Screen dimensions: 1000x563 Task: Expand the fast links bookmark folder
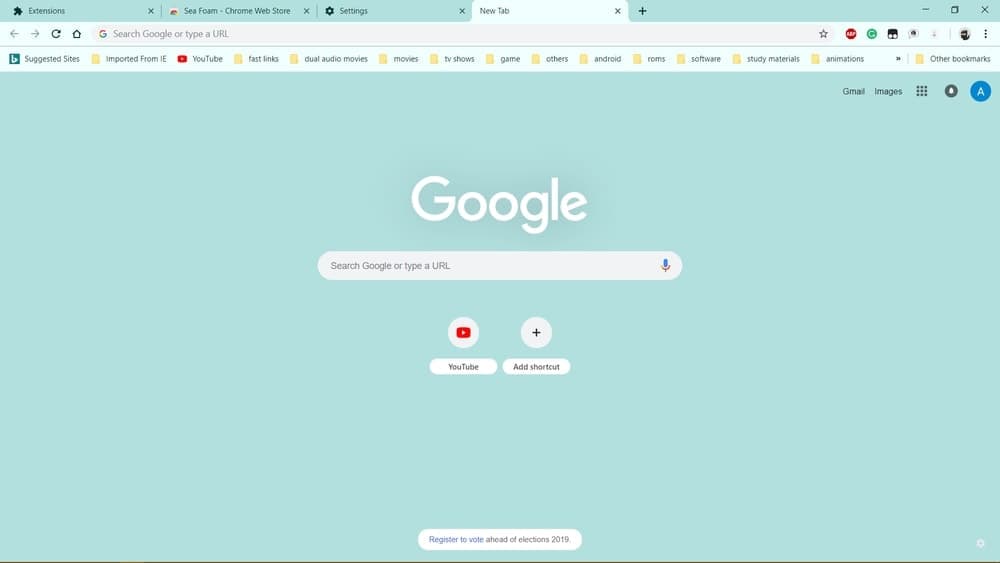tap(256, 59)
